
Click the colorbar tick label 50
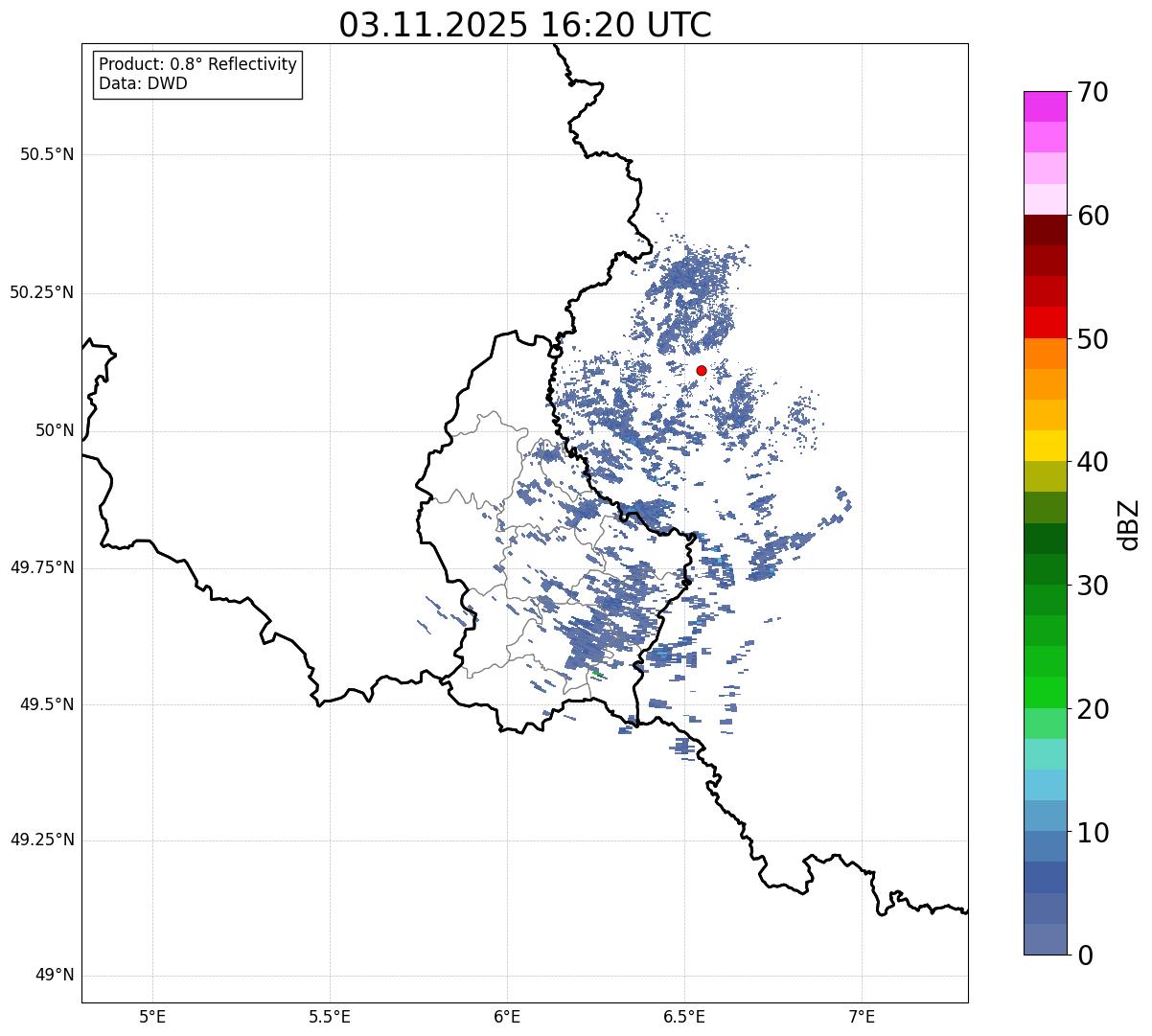tap(1093, 339)
